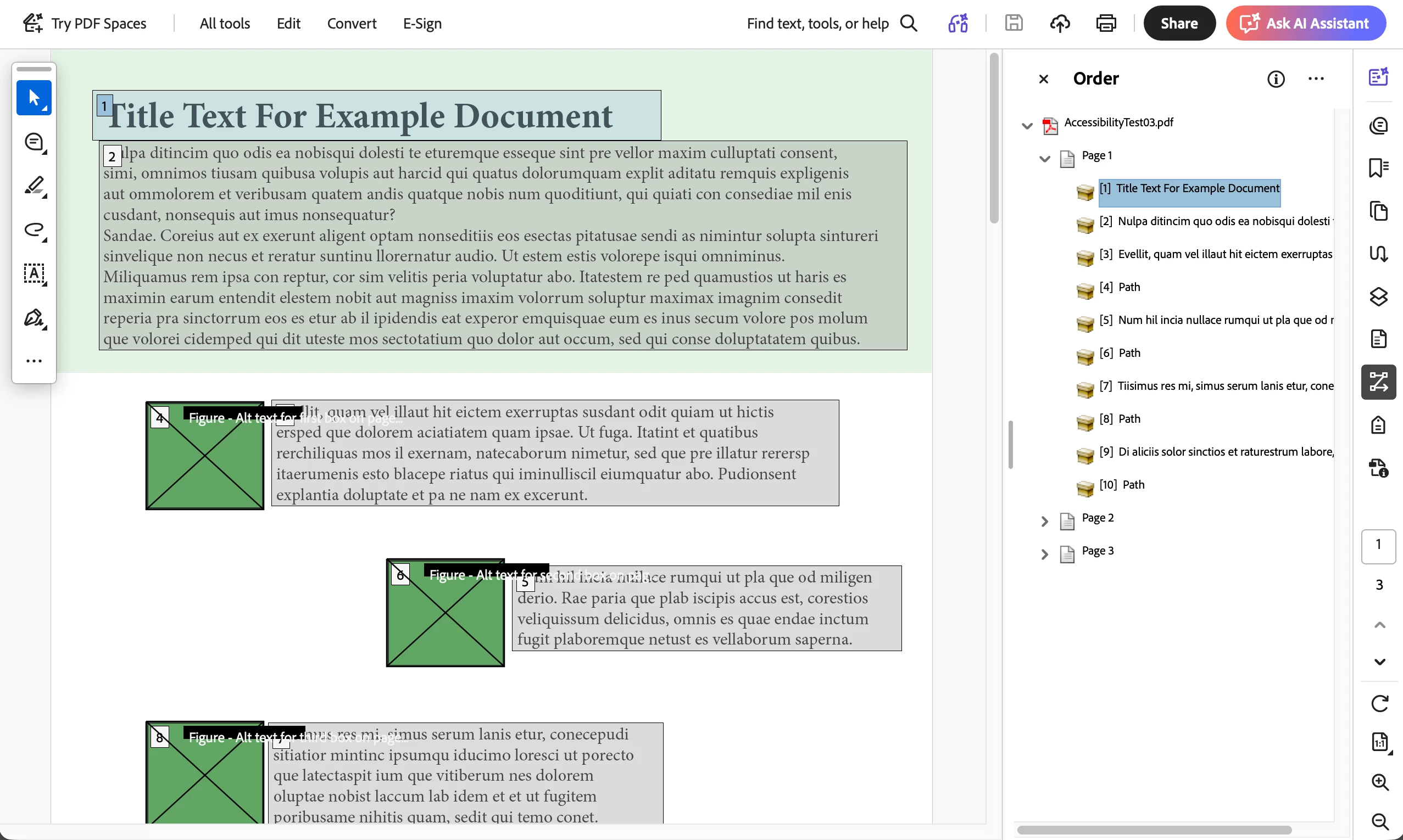Expand the Page 3 tree node
Viewport: 1403px width, 840px height.
(1045, 553)
